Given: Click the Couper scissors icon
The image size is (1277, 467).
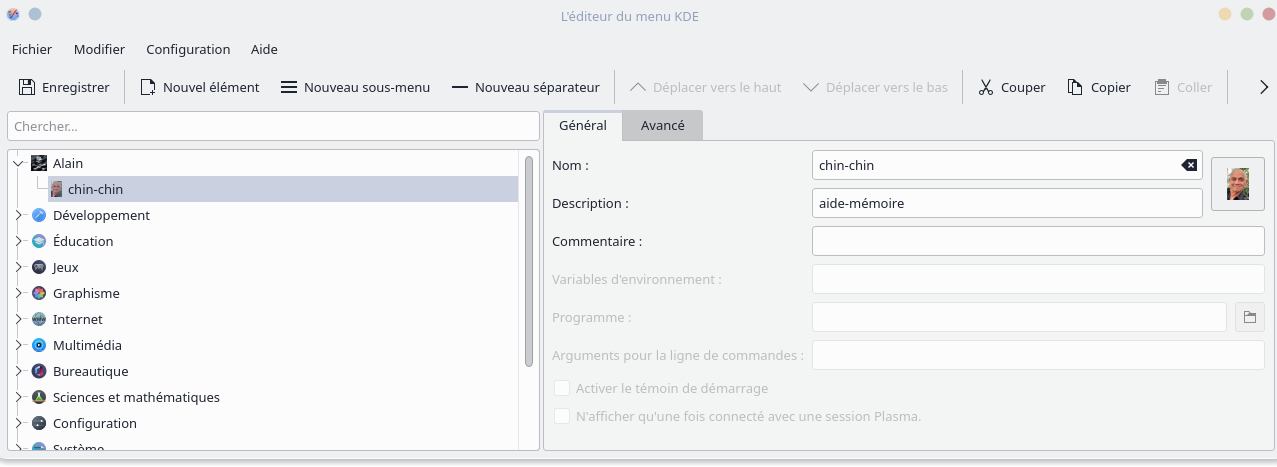Looking at the screenshot, I should 986,88.
